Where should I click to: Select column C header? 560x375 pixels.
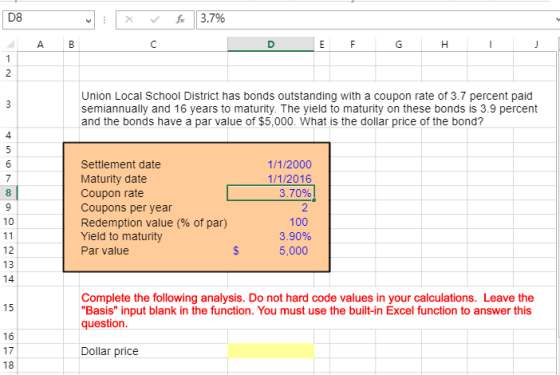click(x=153, y=44)
